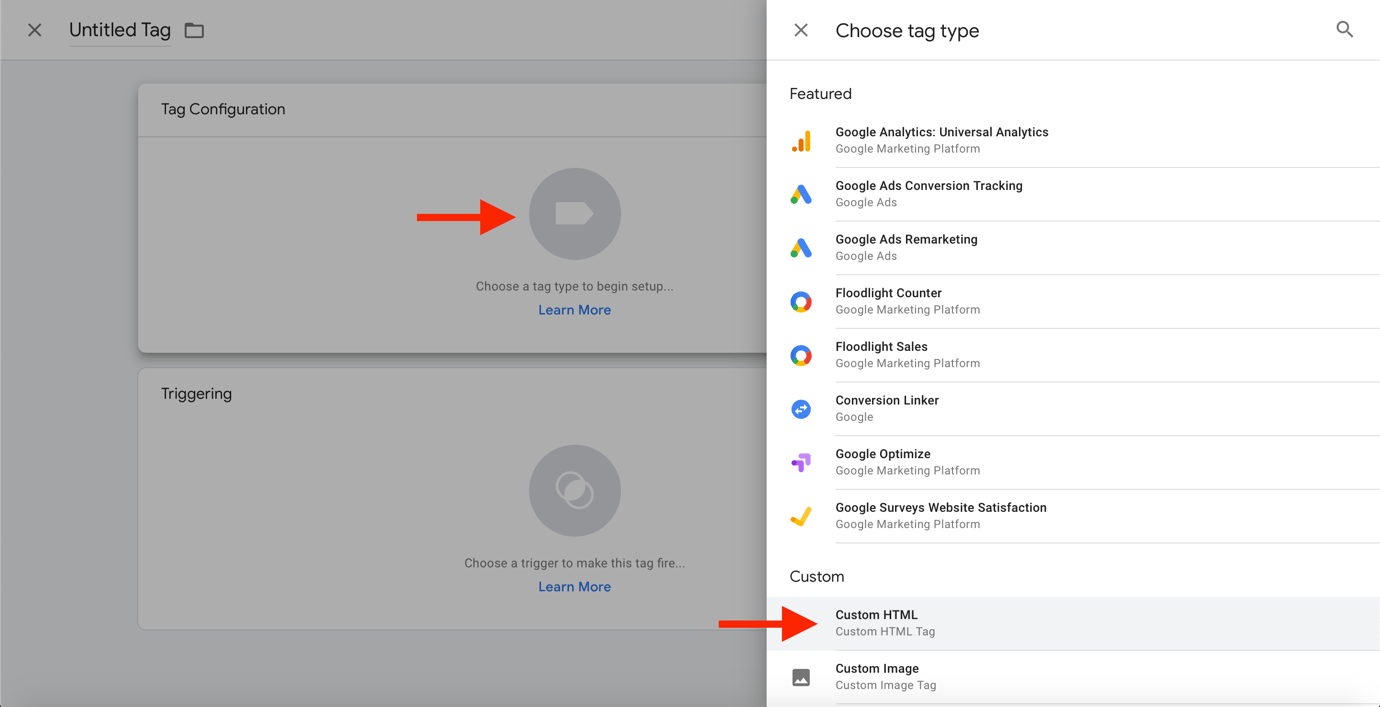Click the Custom Image icon
The width and height of the screenshot is (1380, 707).
click(801, 678)
